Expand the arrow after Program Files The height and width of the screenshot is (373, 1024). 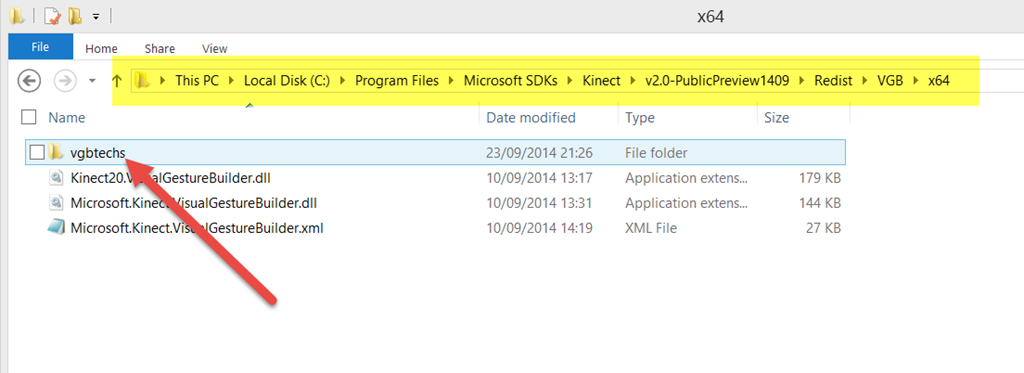click(x=451, y=81)
